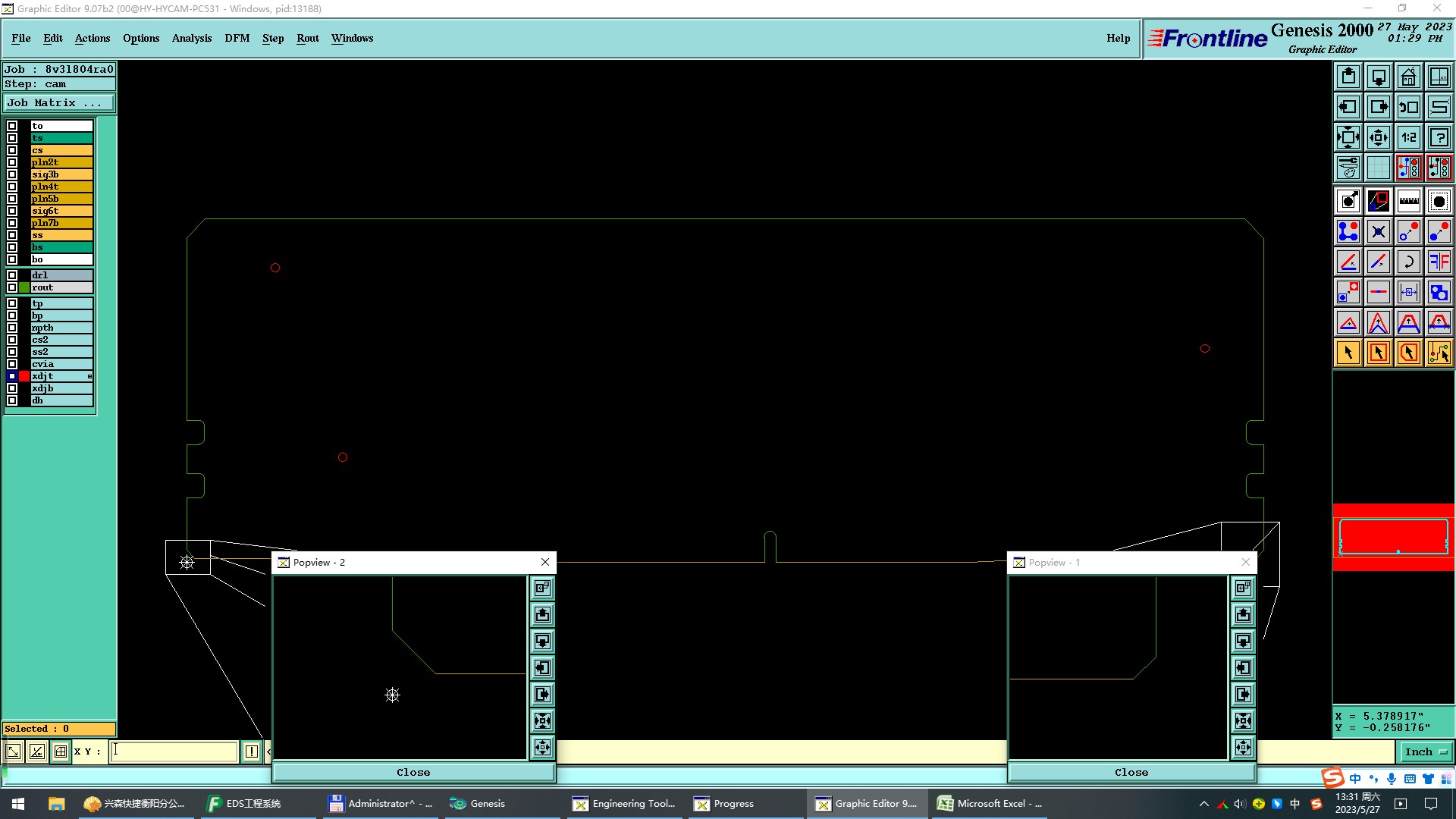Click the top icon in Popview - 2 toolbar
This screenshot has width=1456, height=819.
click(x=542, y=588)
